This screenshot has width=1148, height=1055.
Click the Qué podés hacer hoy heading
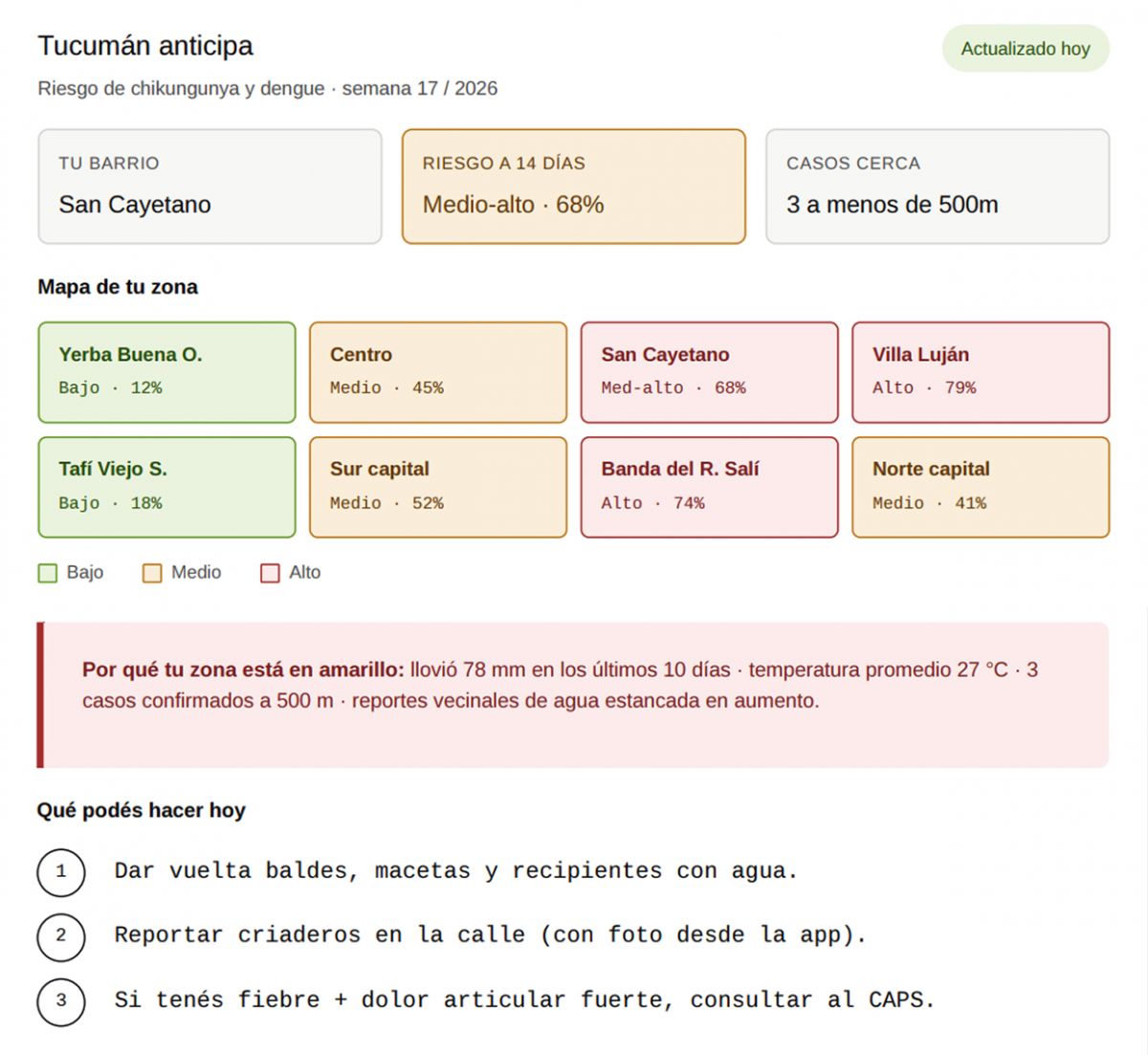point(142,810)
